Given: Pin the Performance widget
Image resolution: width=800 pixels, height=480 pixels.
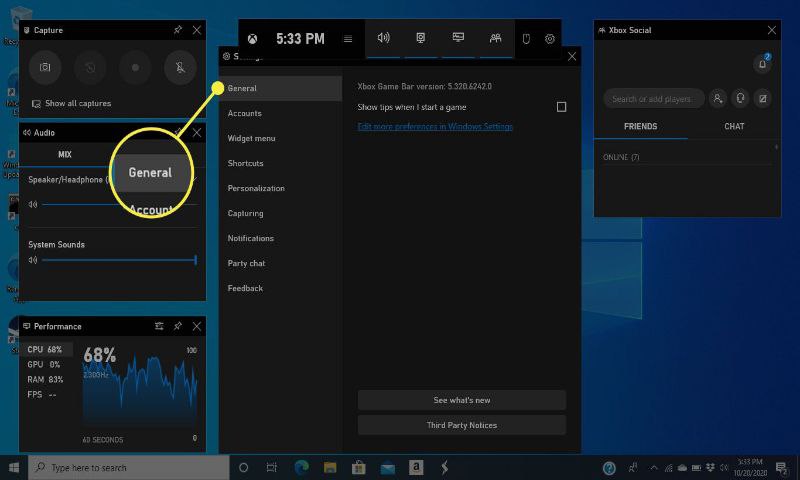Looking at the screenshot, I should coord(178,326).
